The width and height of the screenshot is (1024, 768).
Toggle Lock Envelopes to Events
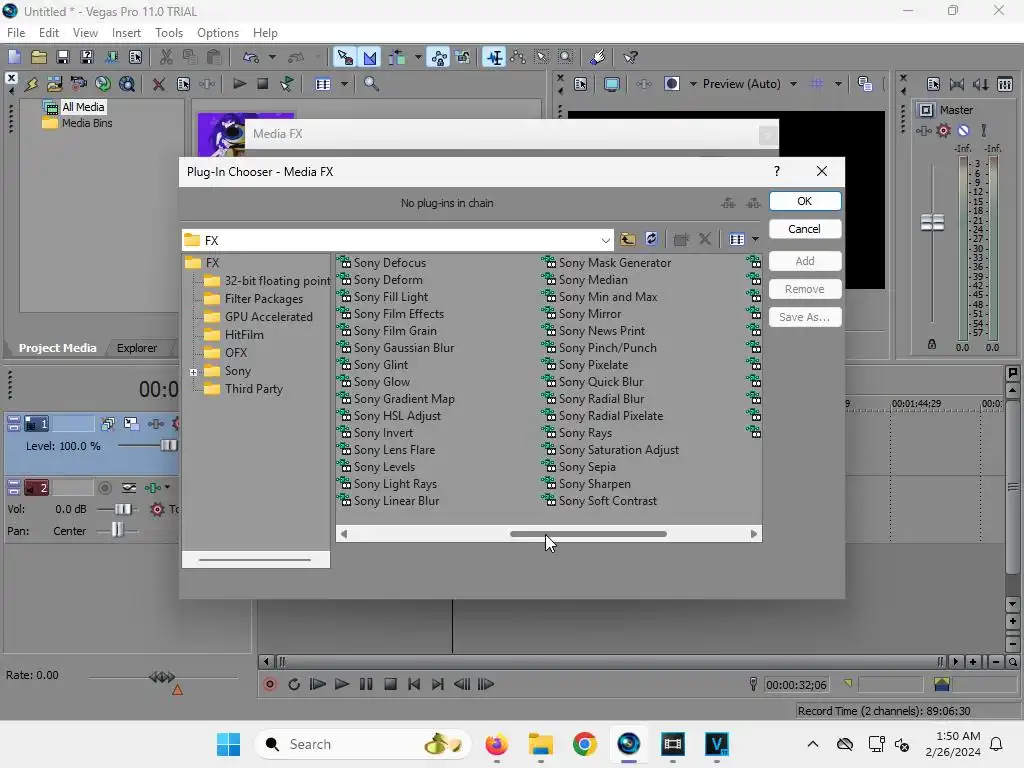(439, 57)
